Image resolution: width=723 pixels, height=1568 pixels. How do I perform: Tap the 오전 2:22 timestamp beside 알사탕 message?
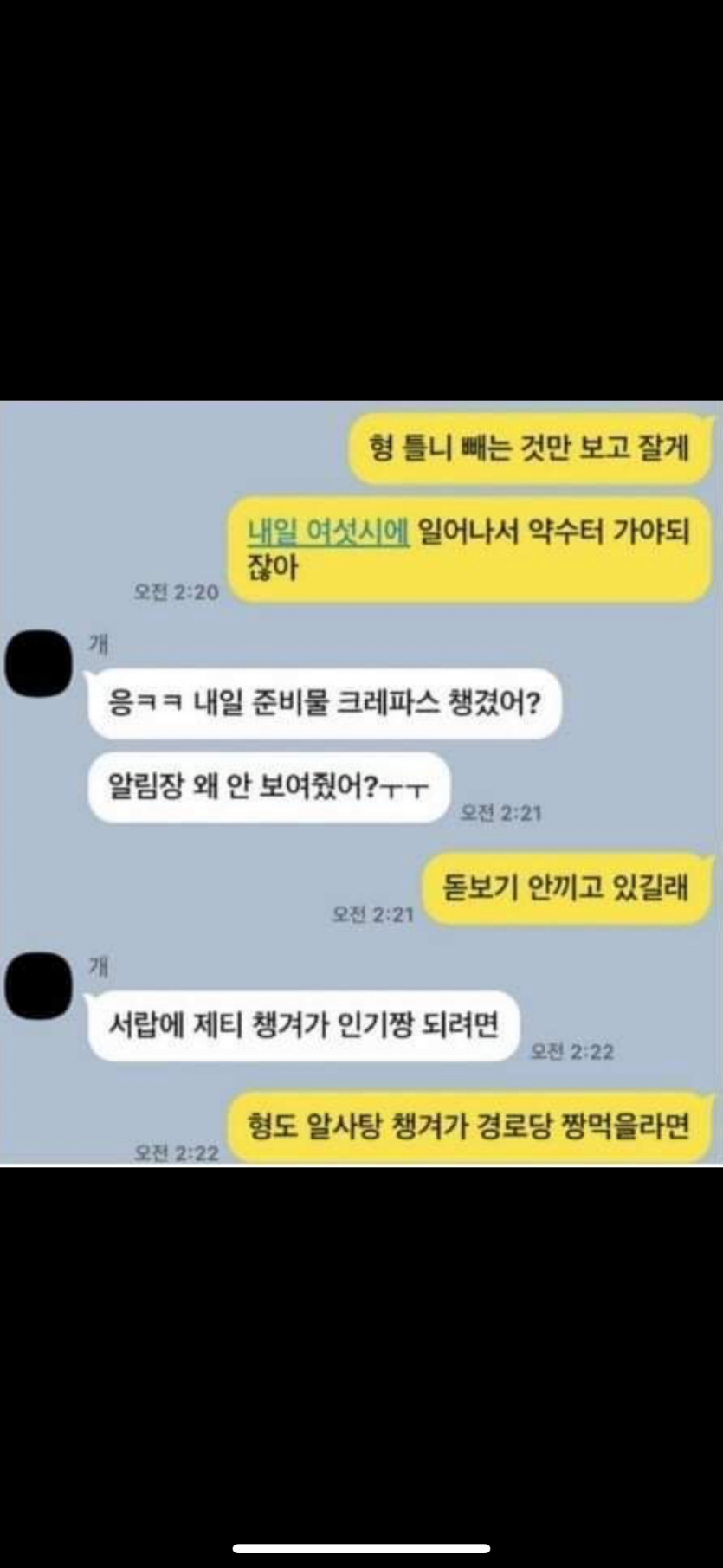(x=176, y=1152)
